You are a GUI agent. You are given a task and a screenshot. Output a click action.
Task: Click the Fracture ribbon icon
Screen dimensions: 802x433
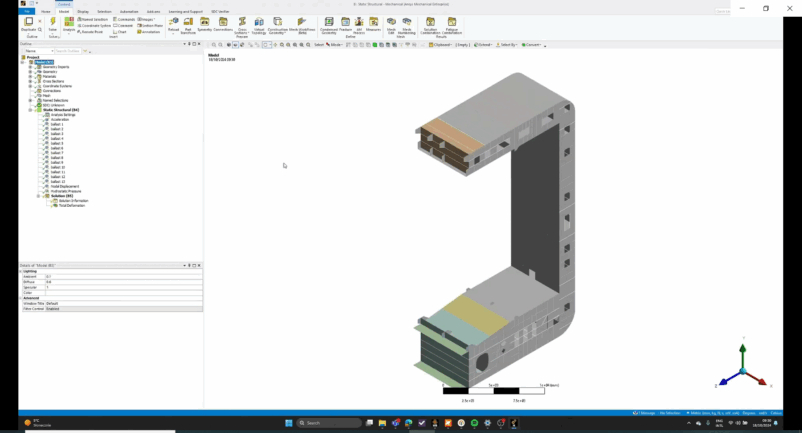345,21
